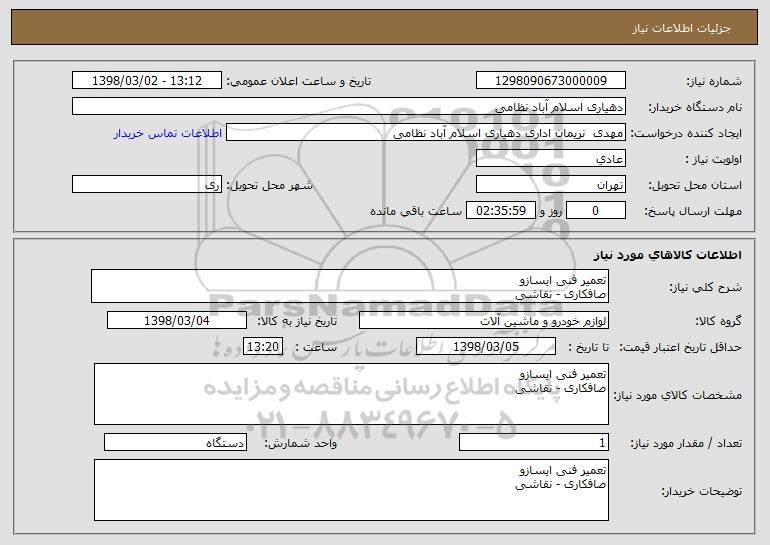Click section heading اطلاعات کالاهای مورد نیاز

coord(667,255)
